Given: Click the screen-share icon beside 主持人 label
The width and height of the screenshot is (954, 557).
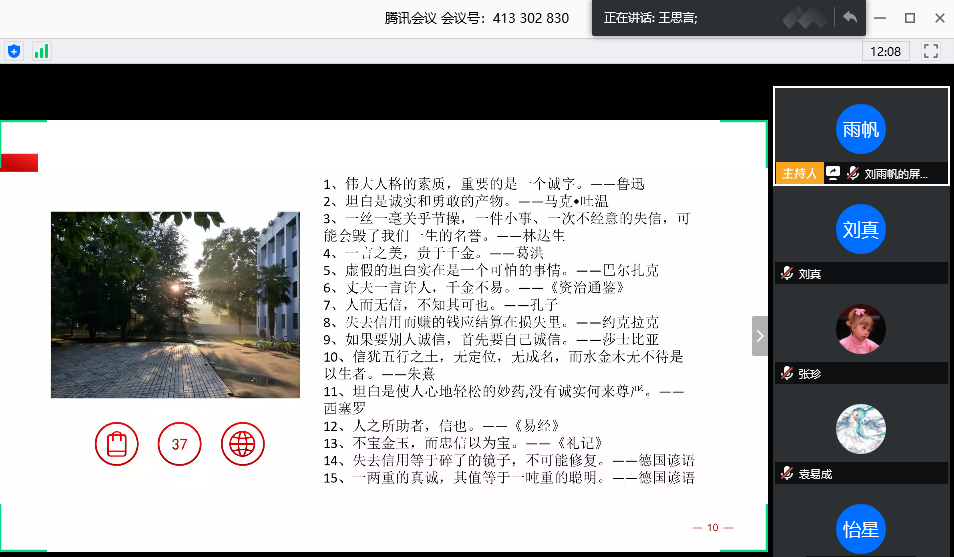Looking at the screenshot, I should coord(833,173).
